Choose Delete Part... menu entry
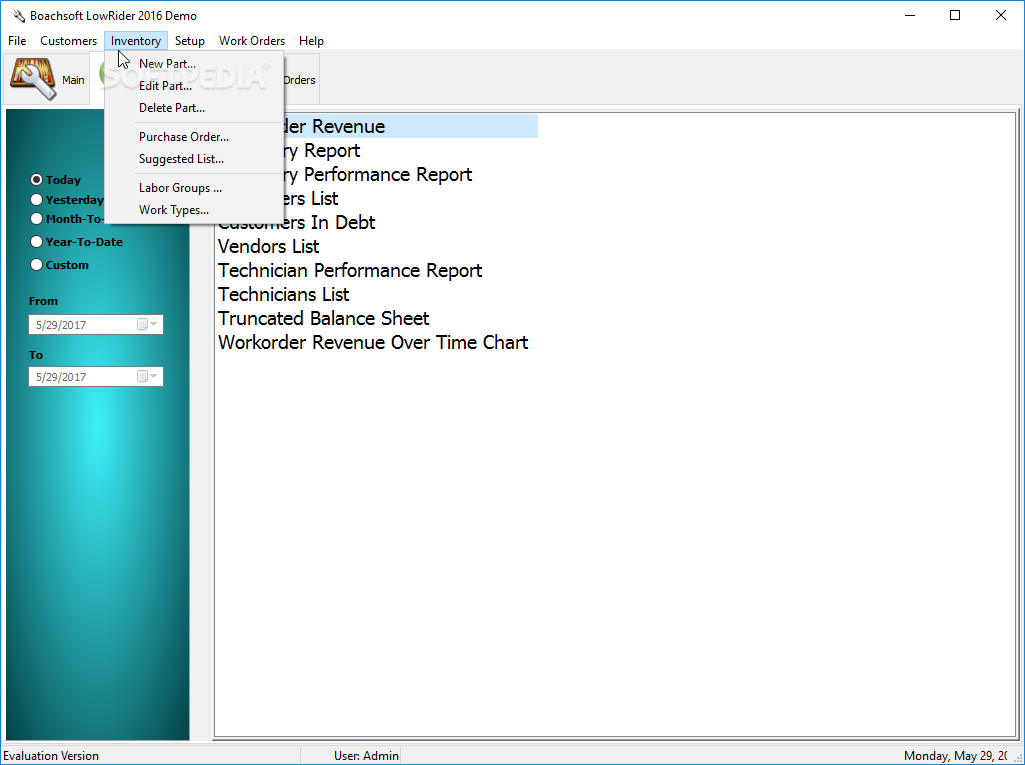 pos(194,108)
